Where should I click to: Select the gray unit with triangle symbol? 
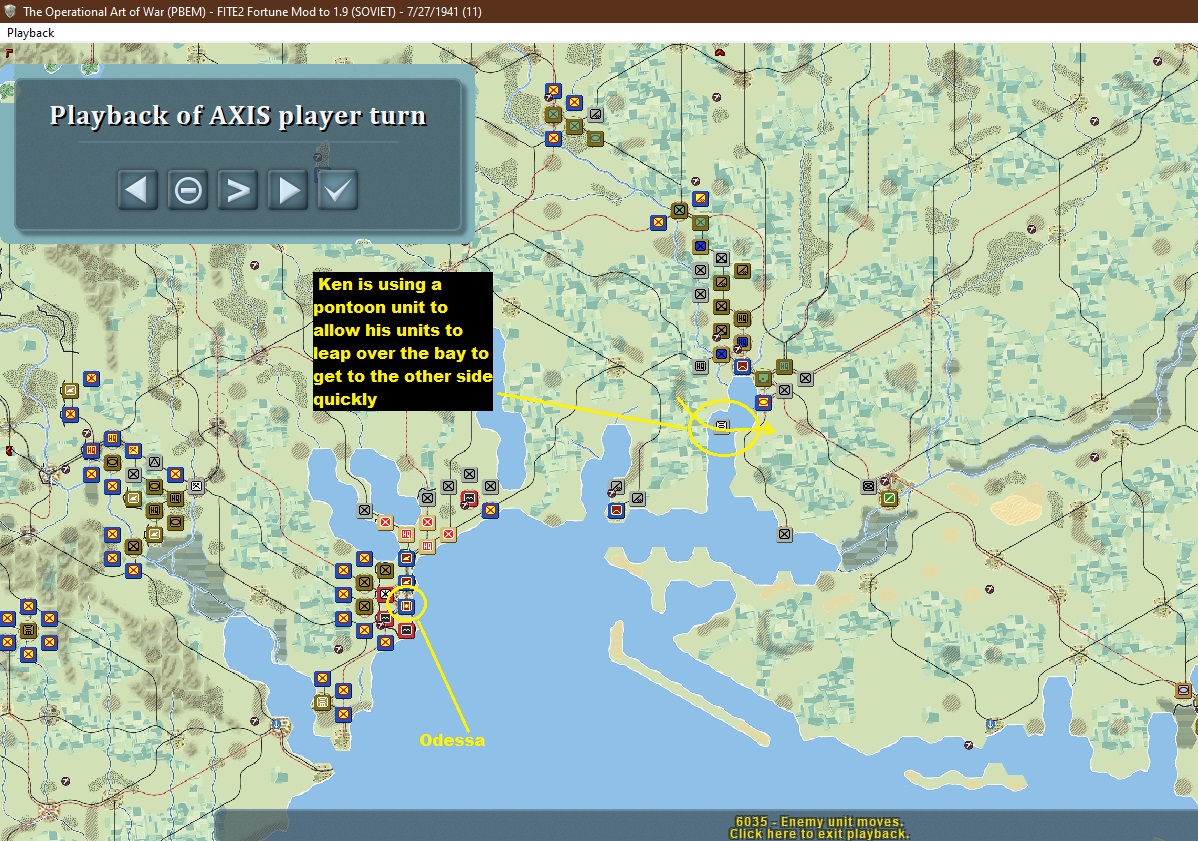click(154, 462)
